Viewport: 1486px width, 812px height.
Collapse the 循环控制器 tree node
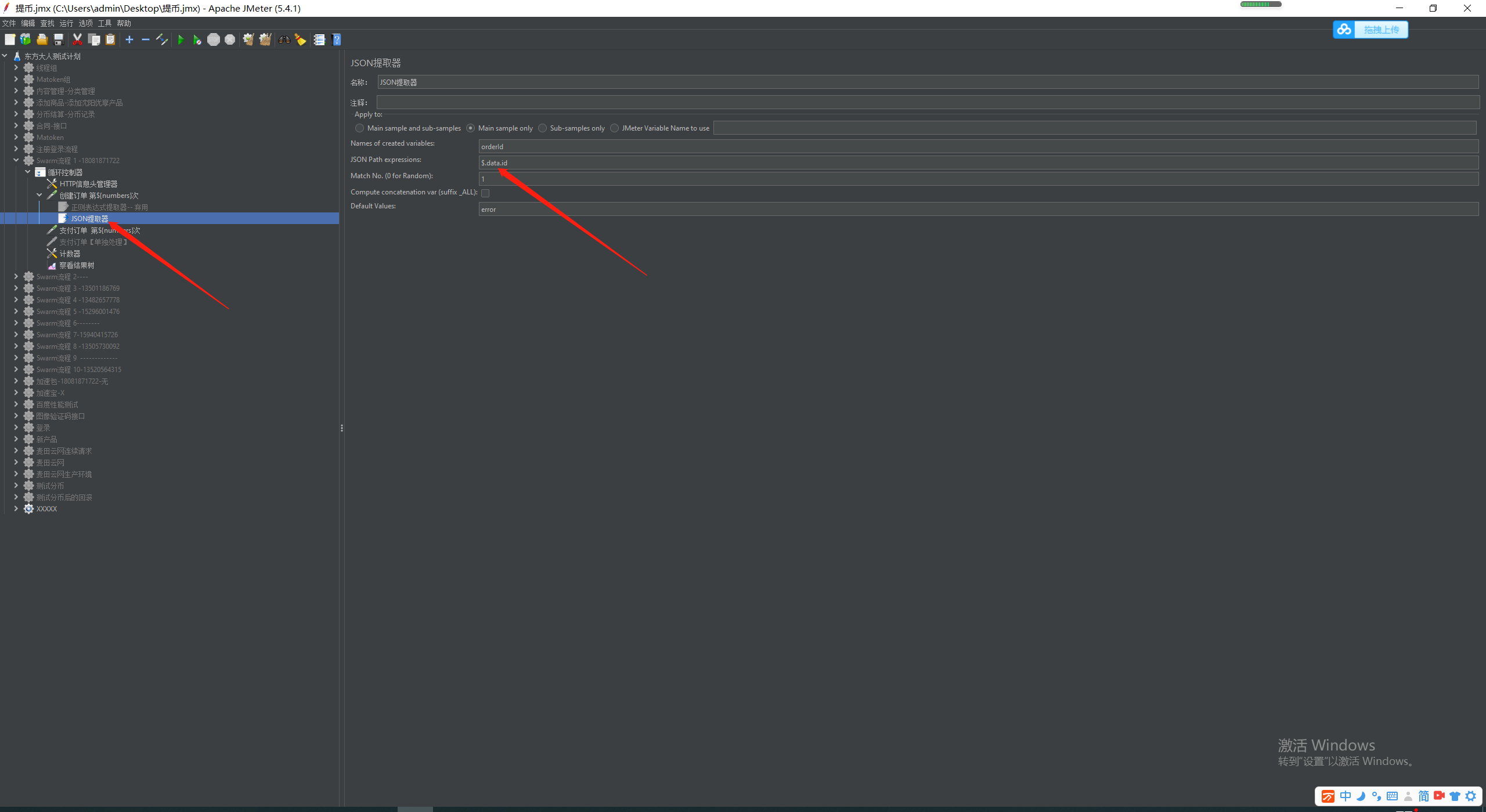28,172
